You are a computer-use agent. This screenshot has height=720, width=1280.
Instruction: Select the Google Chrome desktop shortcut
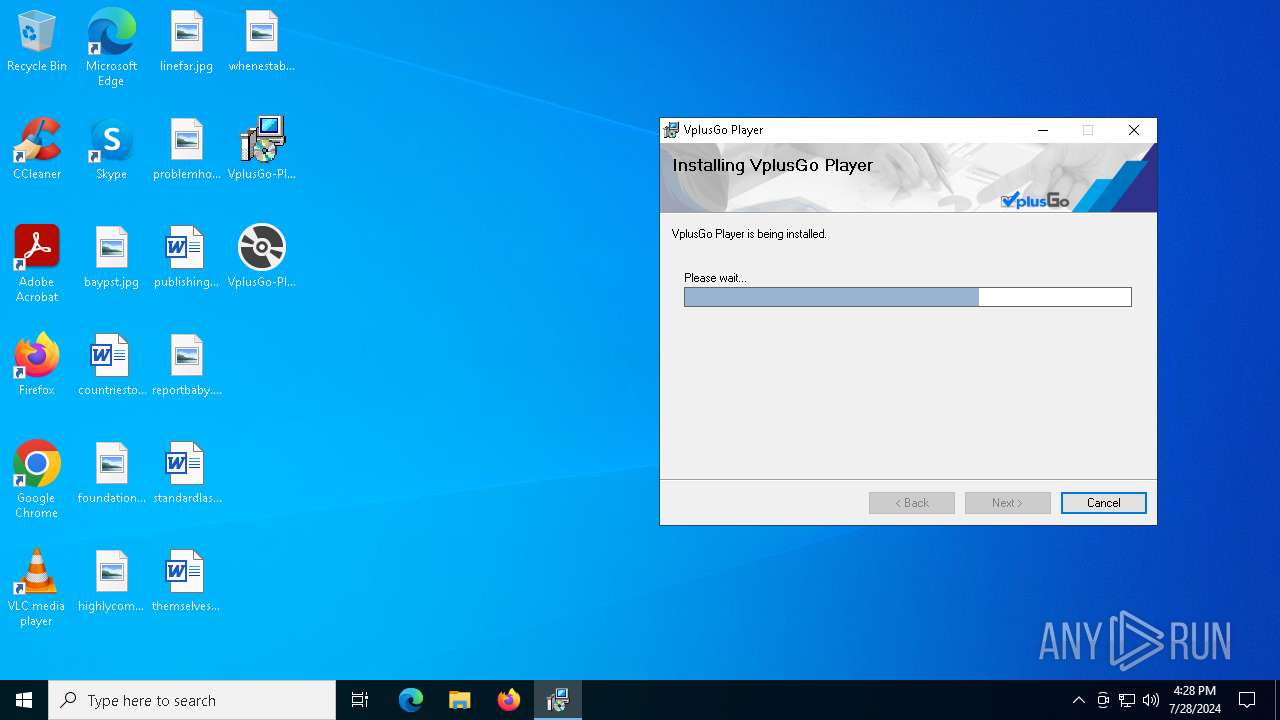click(37, 480)
